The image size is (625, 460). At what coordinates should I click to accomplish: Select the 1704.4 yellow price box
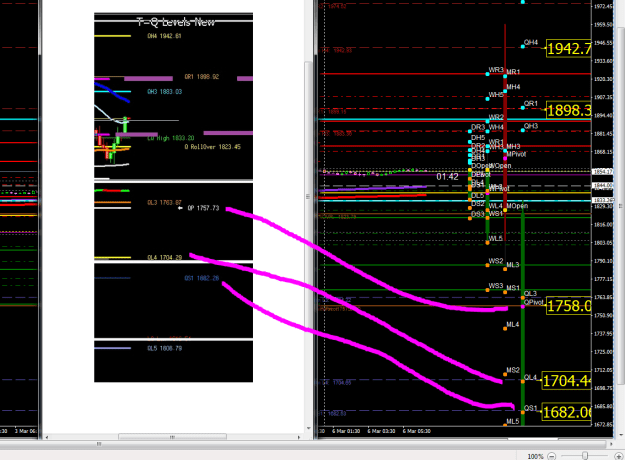566,381
